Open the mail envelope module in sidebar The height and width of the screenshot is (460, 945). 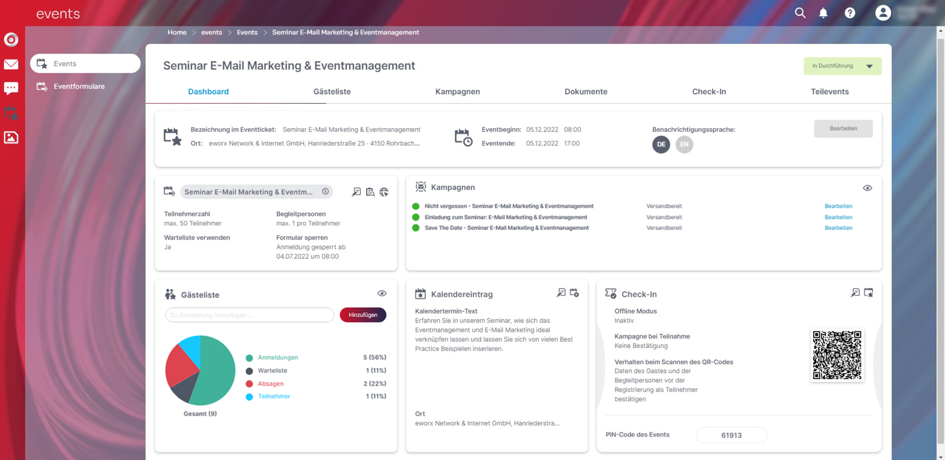point(11,65)
